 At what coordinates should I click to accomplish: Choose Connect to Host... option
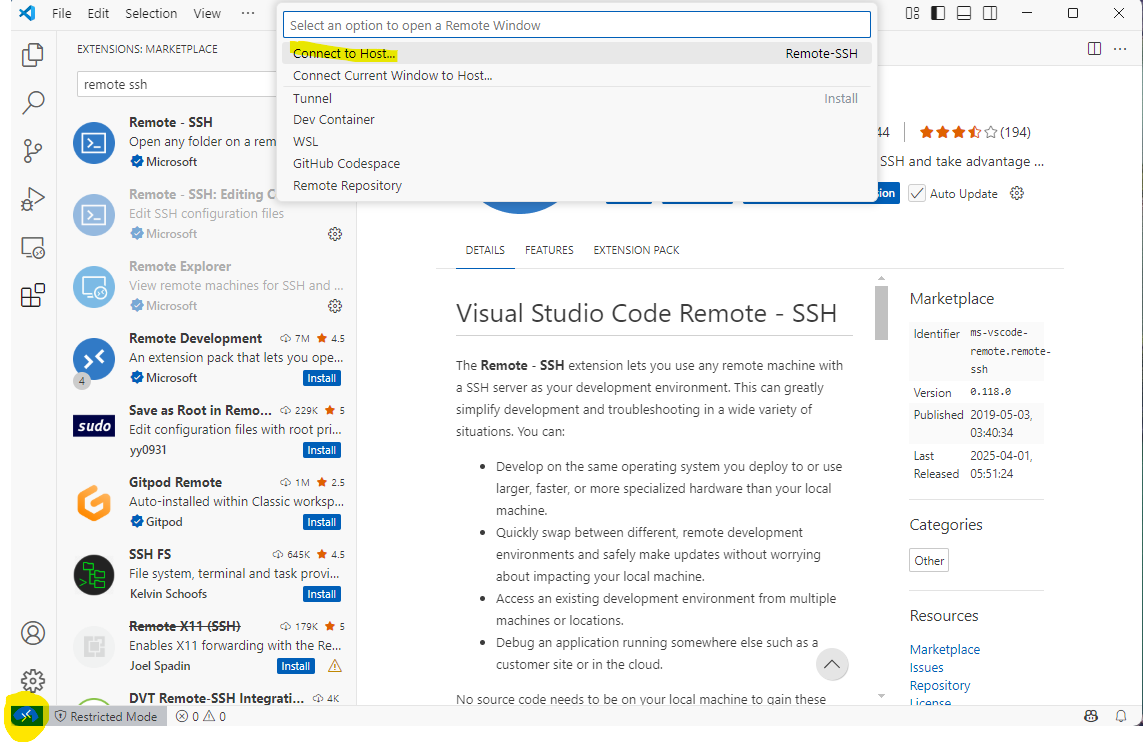(x=577, y=53)
